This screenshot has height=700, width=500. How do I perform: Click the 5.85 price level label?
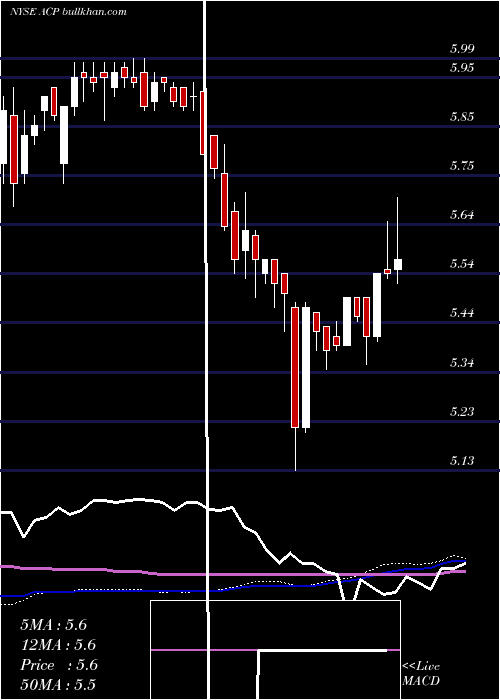click(x=462, y=117)
